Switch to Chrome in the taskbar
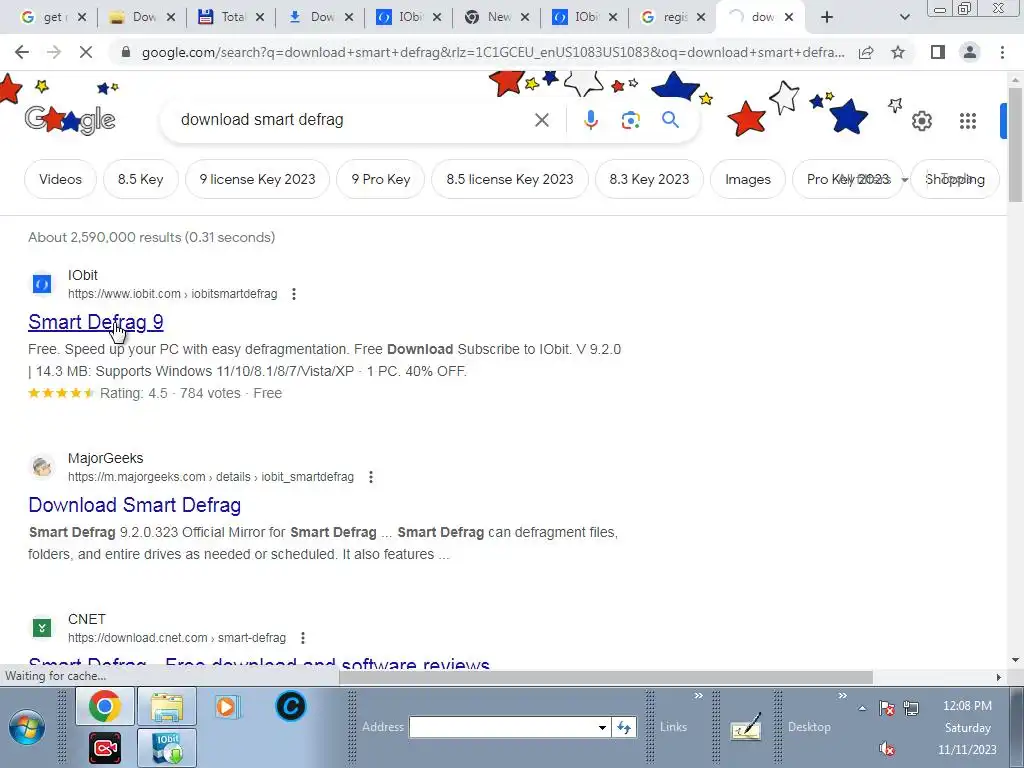 pos(104,707)
